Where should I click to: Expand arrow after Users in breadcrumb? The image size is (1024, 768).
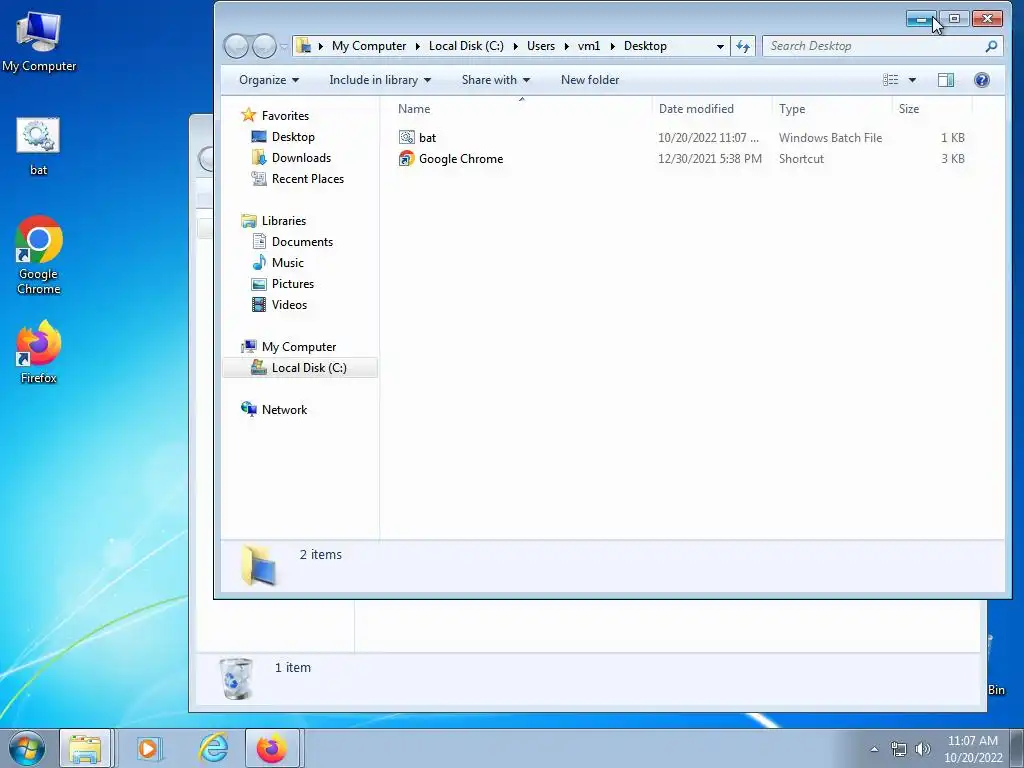566,46
